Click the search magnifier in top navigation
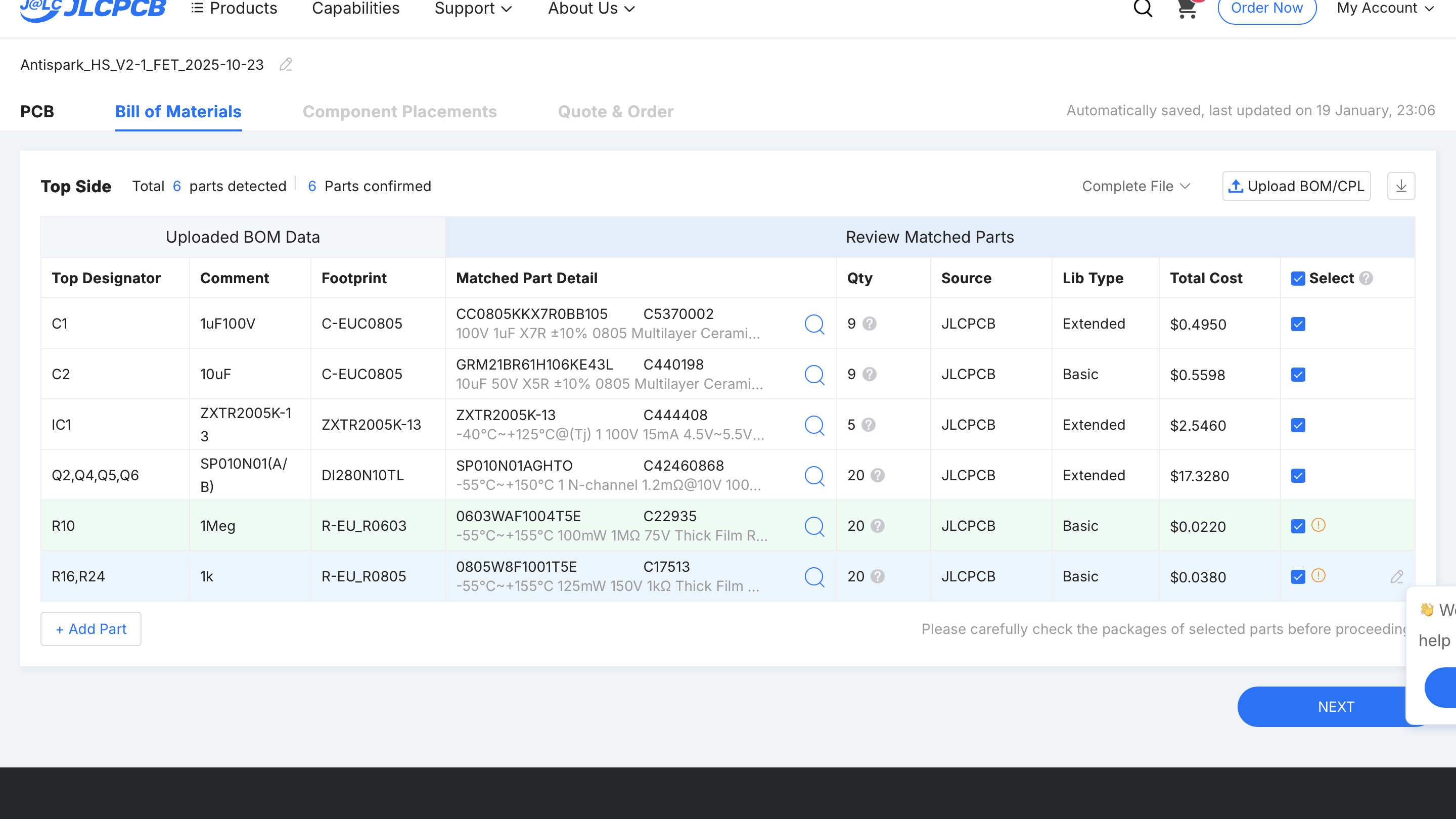Viewport: 1456px width, 819px height. [1143, 9]
